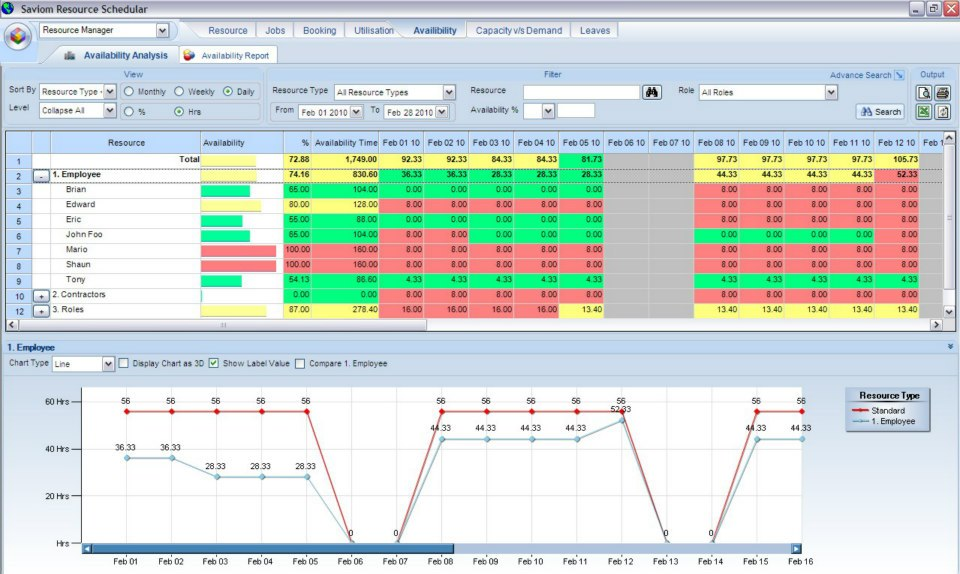Click the Availability Analysis chart icon
The image size is (960, 574).
point(70,55)
